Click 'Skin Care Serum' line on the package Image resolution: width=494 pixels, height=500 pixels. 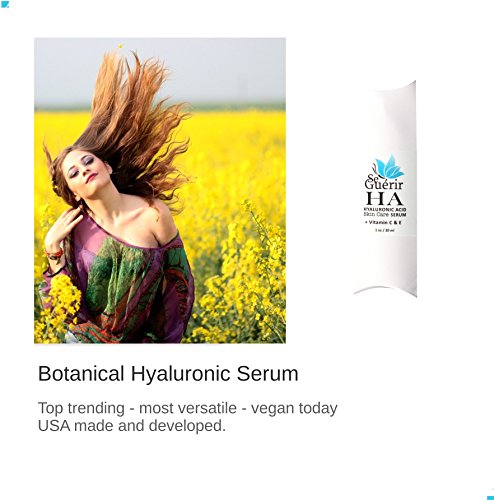point(385,215)
